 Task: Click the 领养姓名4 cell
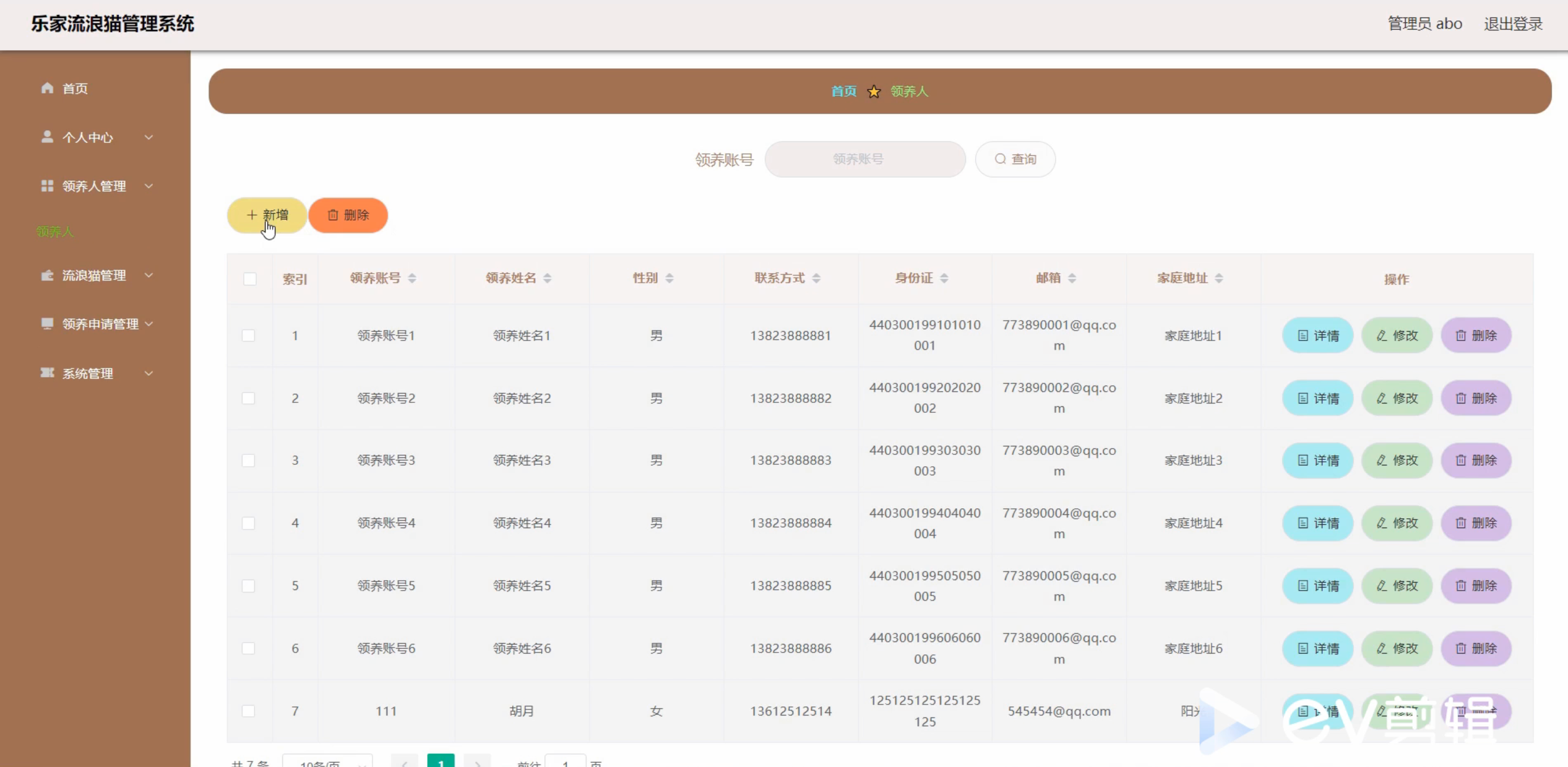pyautogui.click(x=521, y=523)
